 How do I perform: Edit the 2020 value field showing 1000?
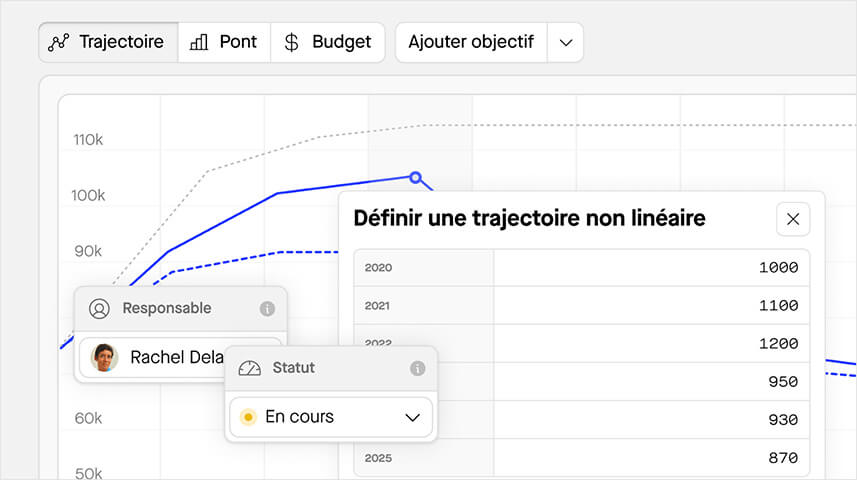pos(651,268)
